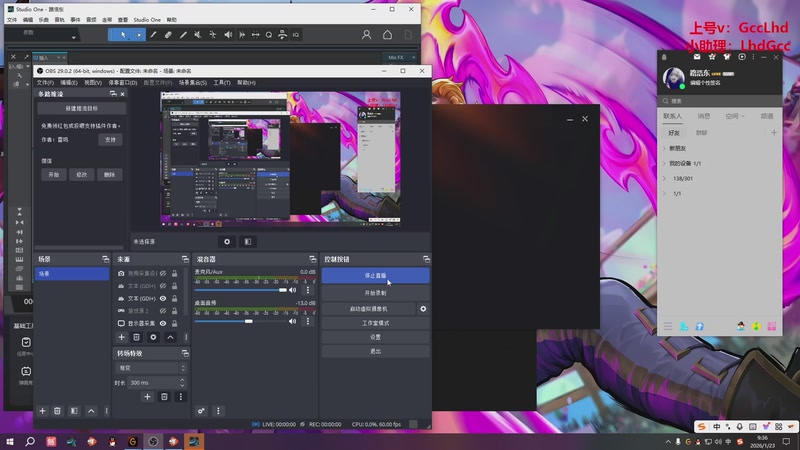
Task: Open QQ skin shirt icon
Action: [727, 57]
